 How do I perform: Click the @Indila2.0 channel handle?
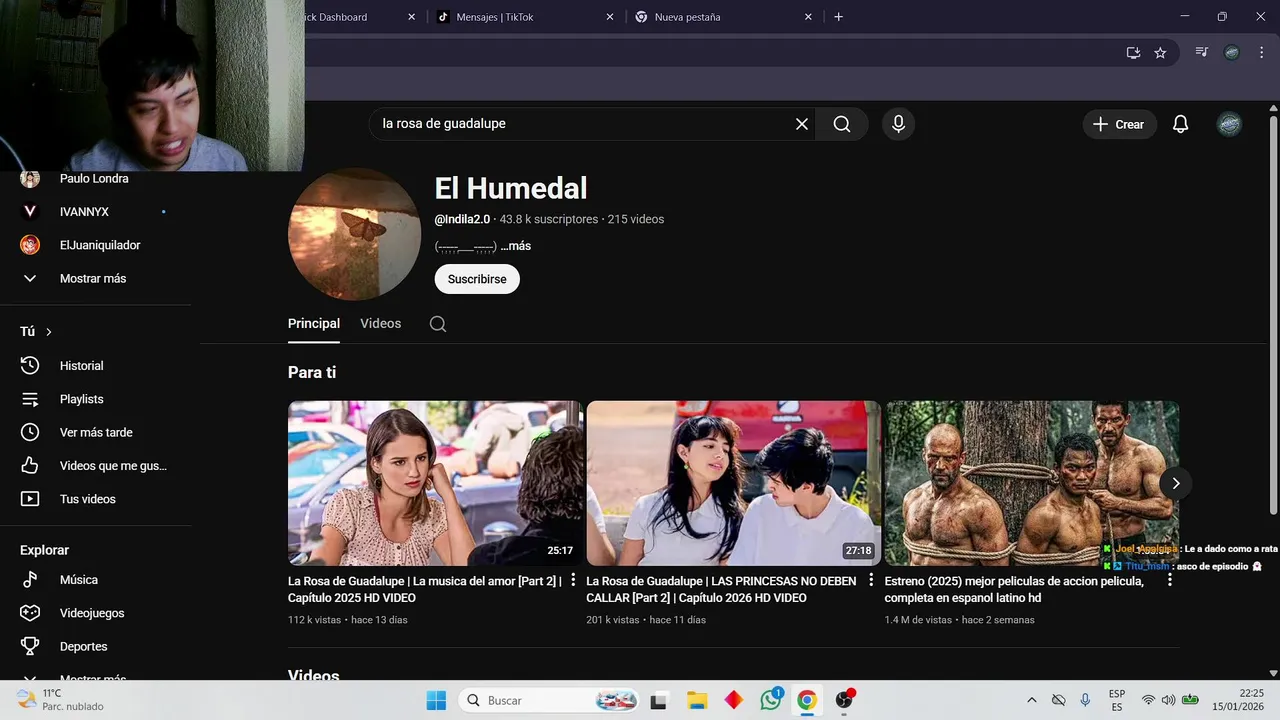(462, 219)
